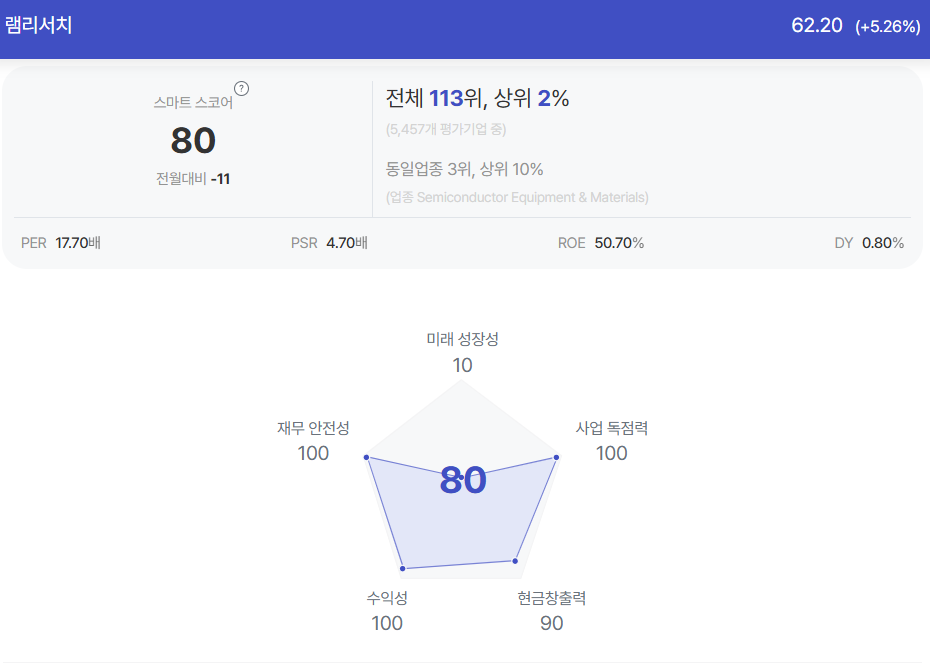Click the 재무 안전성 data point on radar

[x=367, y=457]
